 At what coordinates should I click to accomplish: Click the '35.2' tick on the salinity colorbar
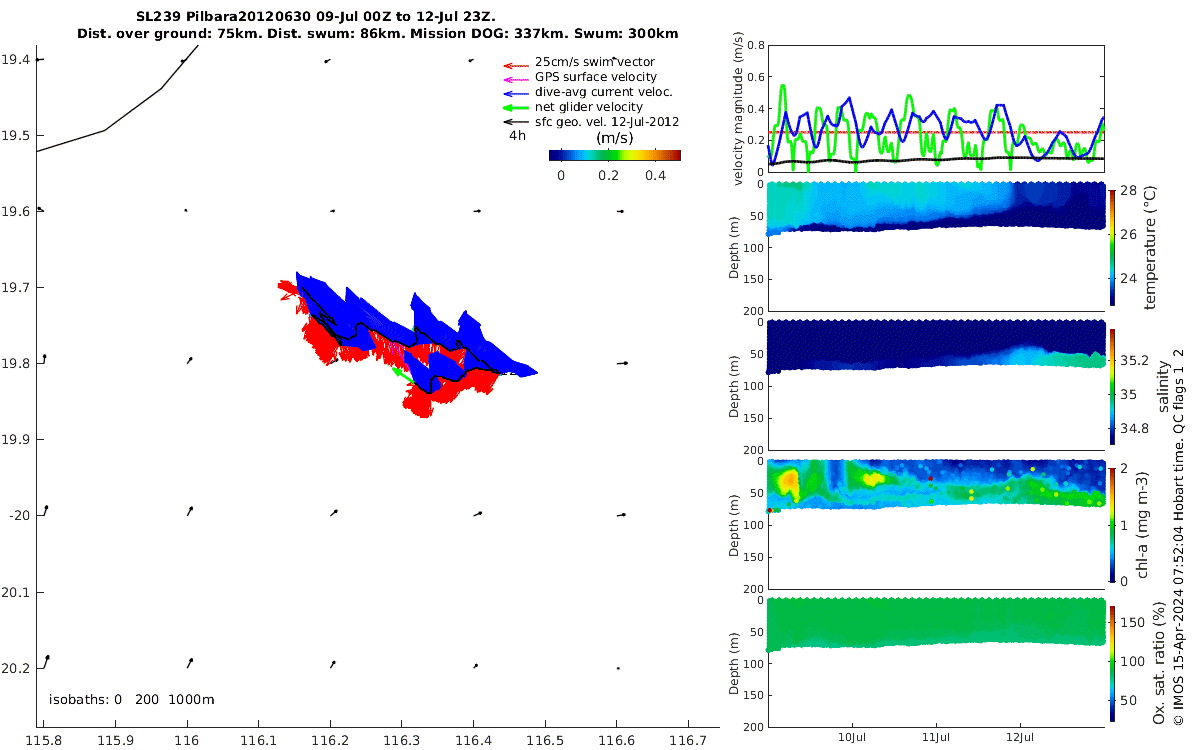click(1133, 360)
